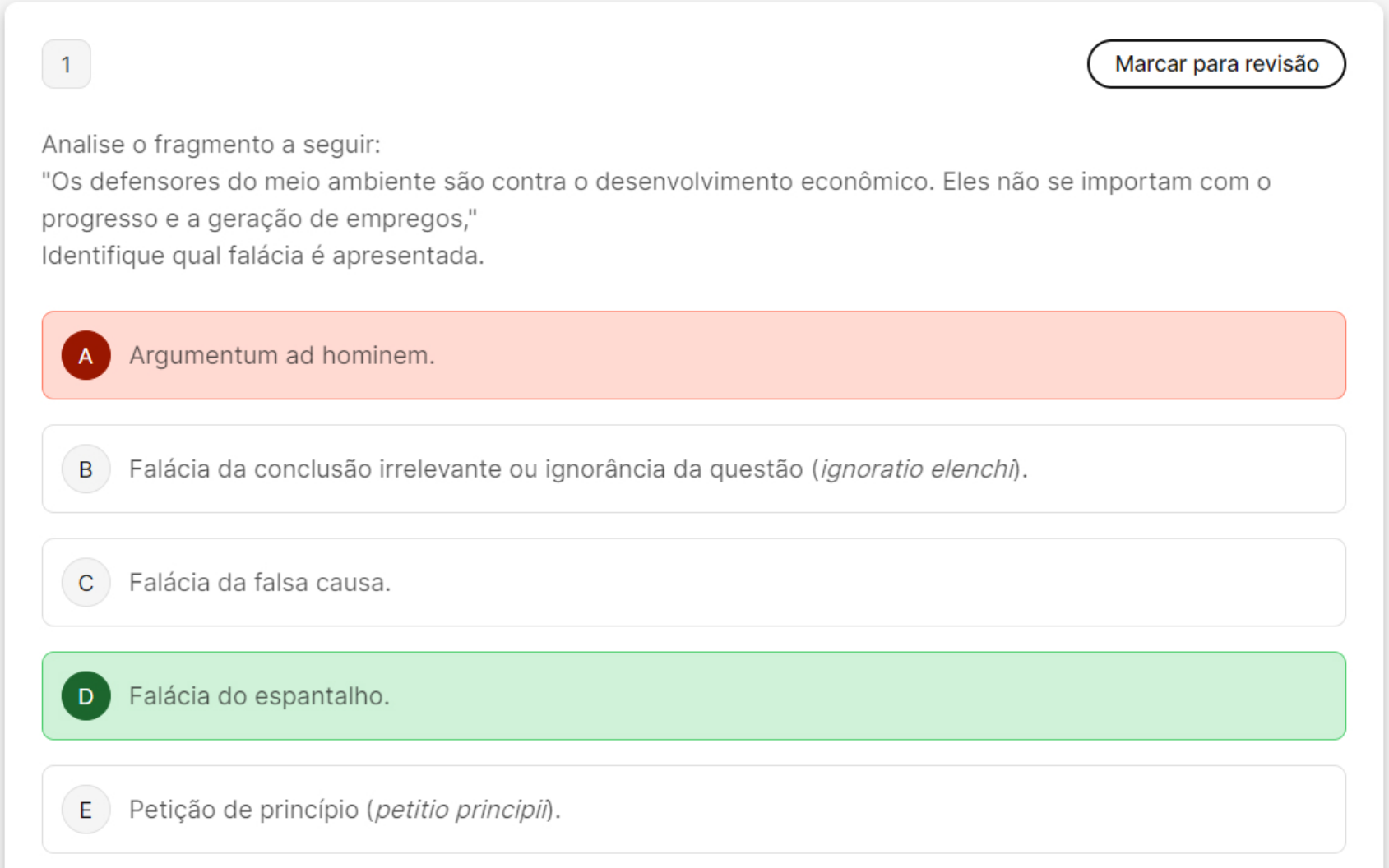1389x868 pixels.
Task: Choose the "Argumentum ad hominem." answer text
Action: point(281,355)
